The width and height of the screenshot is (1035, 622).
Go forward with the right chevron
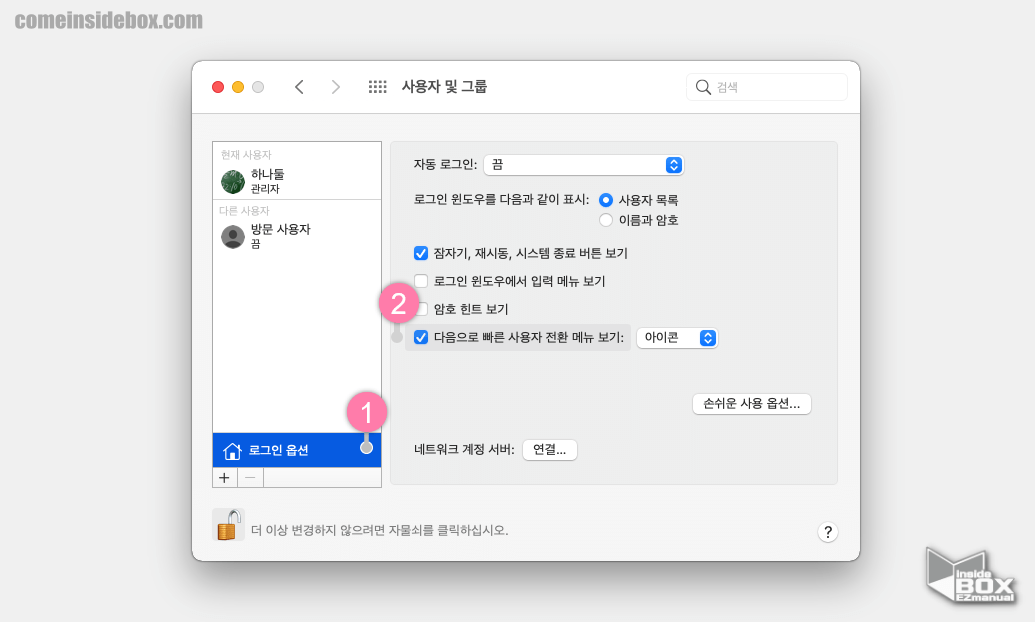(x=335, y=87)
